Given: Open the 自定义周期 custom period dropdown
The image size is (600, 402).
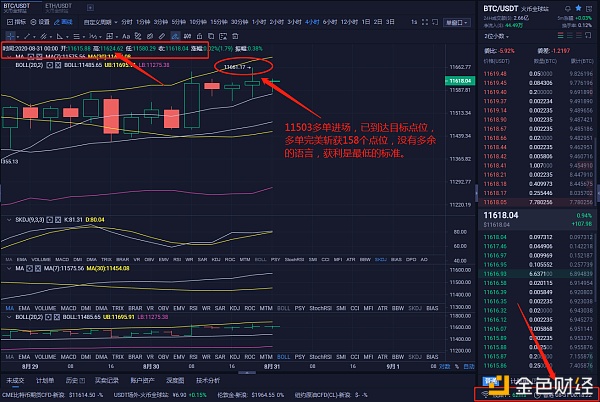Looking at the screenshot, I should tap(100, 22).
